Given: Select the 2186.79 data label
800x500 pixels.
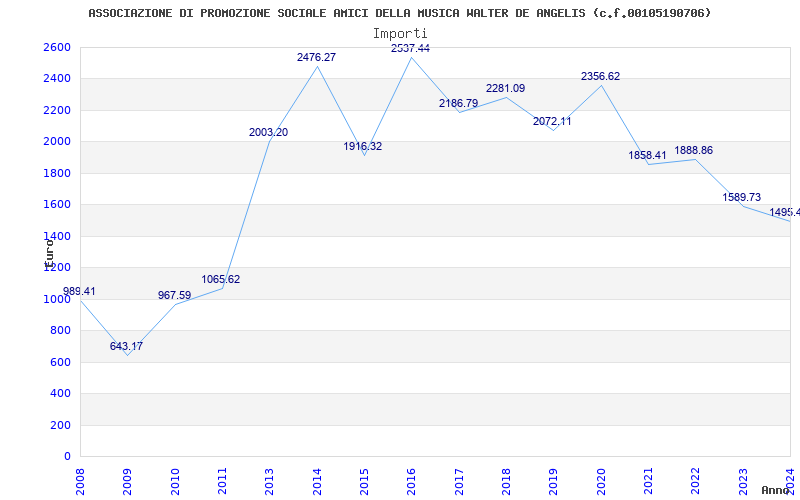Looking at the screenshot, I should (x=458, y=104).
